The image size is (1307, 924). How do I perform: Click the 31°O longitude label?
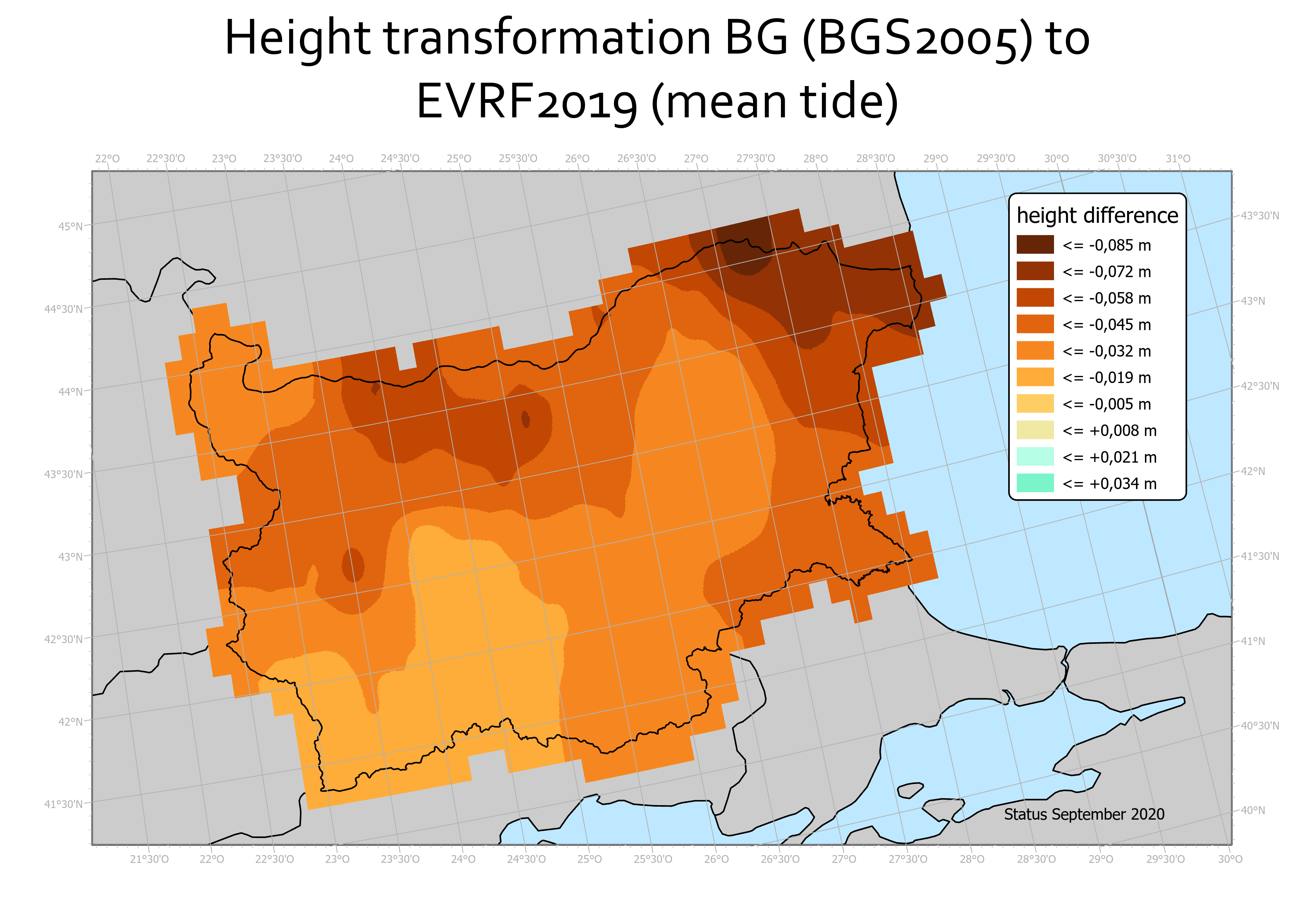click(x=1178, y=158)
